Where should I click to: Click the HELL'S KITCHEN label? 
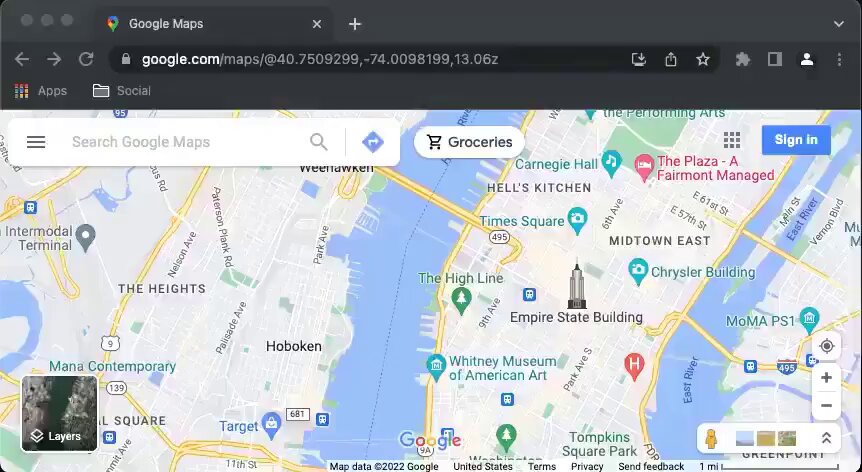(x=539, y=188)
